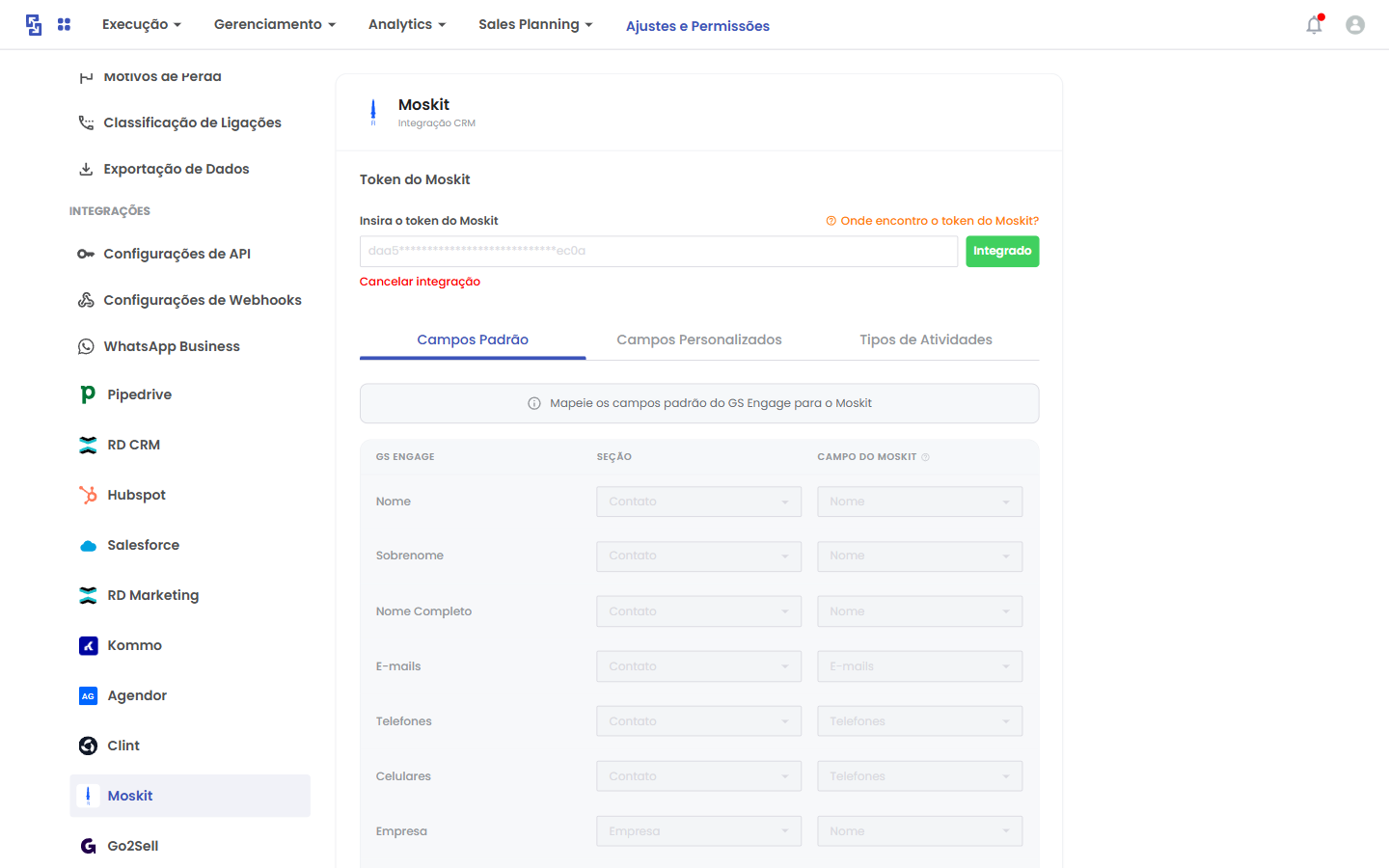This screenshot has height=868, width=1389.
Task: Click the Pipedrive logo icon
Action: [x=88, y=394]
